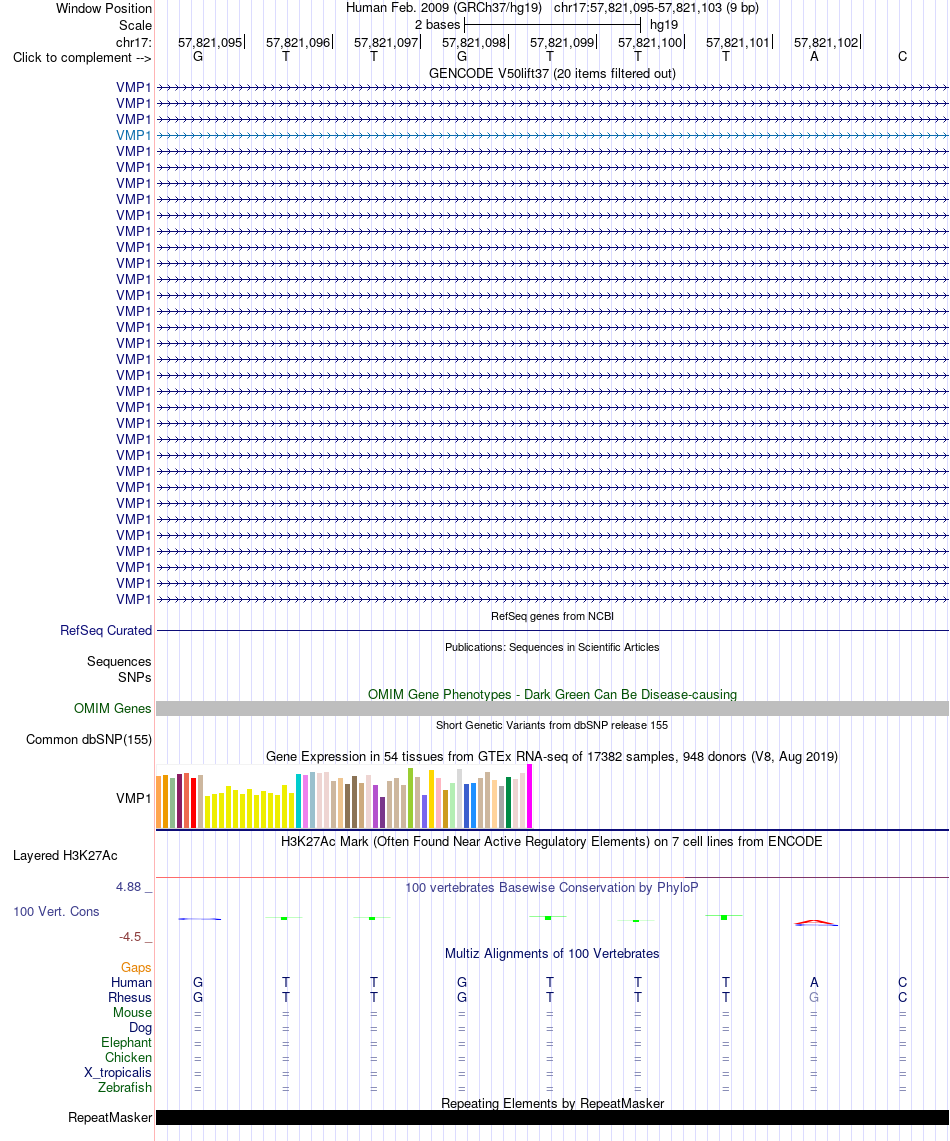Viewport: 950px width, 1141px height.
Task: Open 'Repeating Elements by RepeatMasker' title
Action: click(x=552, y=1104)
